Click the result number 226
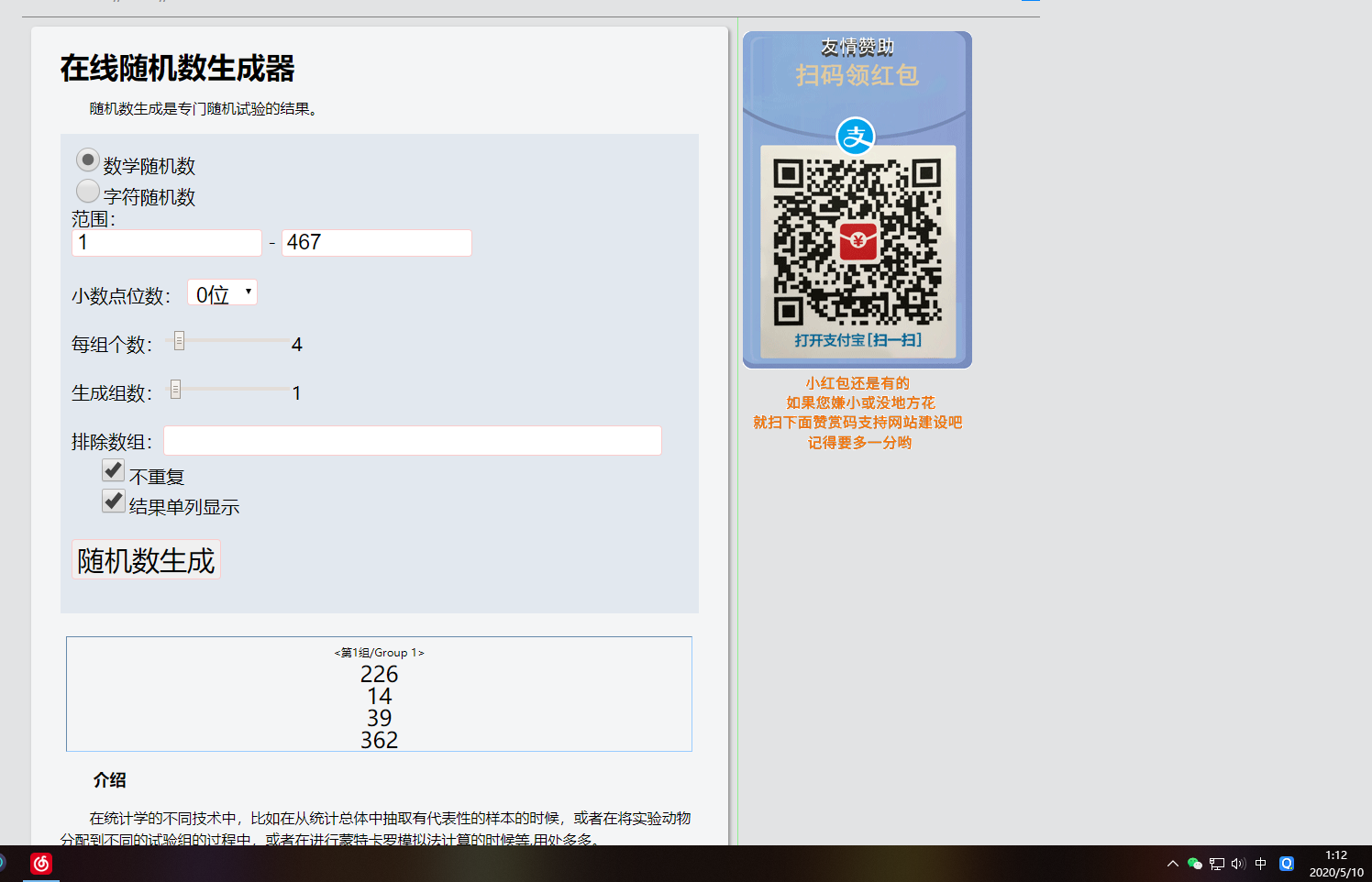This screenshot has width=1372, height=882. coord(379,674)
